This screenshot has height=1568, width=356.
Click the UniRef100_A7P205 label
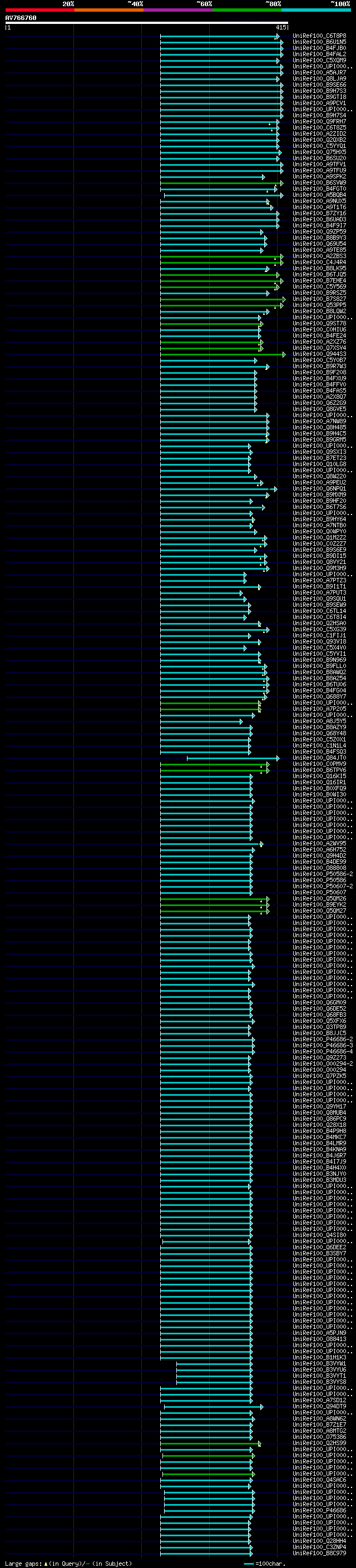319,709
